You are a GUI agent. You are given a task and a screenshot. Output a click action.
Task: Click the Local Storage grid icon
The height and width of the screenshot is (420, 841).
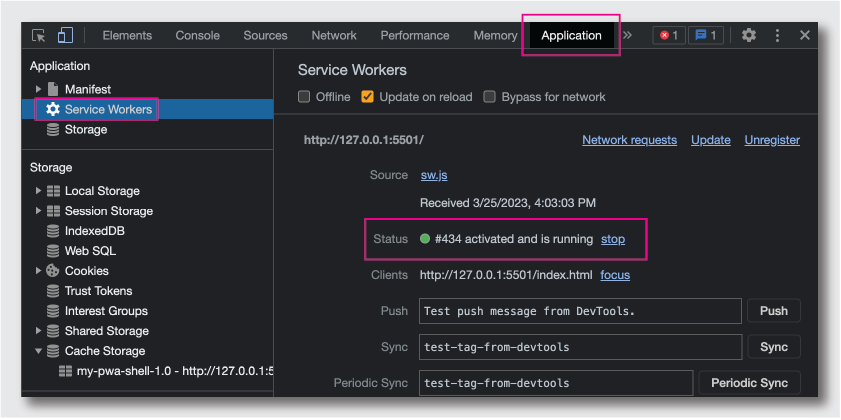pos(53,191)
